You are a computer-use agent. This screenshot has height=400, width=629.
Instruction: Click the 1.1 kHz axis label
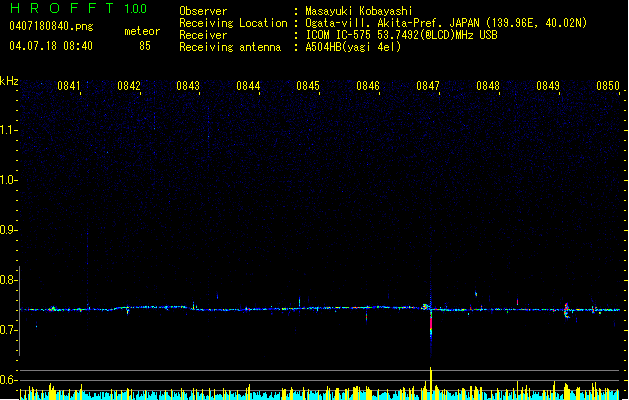tap(8, 130)
